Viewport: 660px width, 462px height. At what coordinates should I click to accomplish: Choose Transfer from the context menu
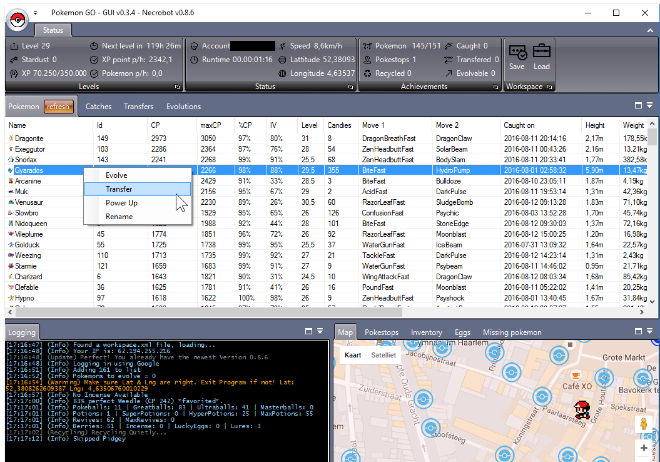[x=118, y=188]
